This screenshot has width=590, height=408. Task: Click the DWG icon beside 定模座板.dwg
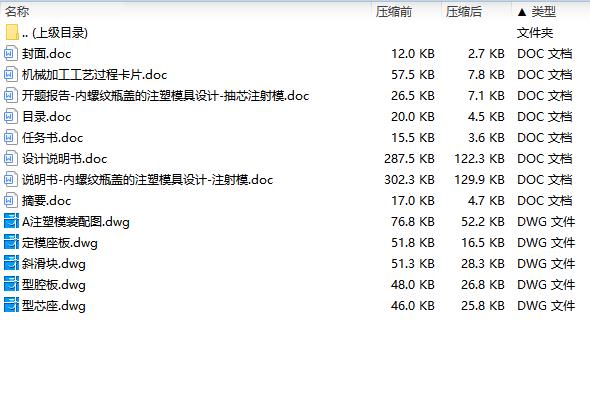tap(11, 242)
